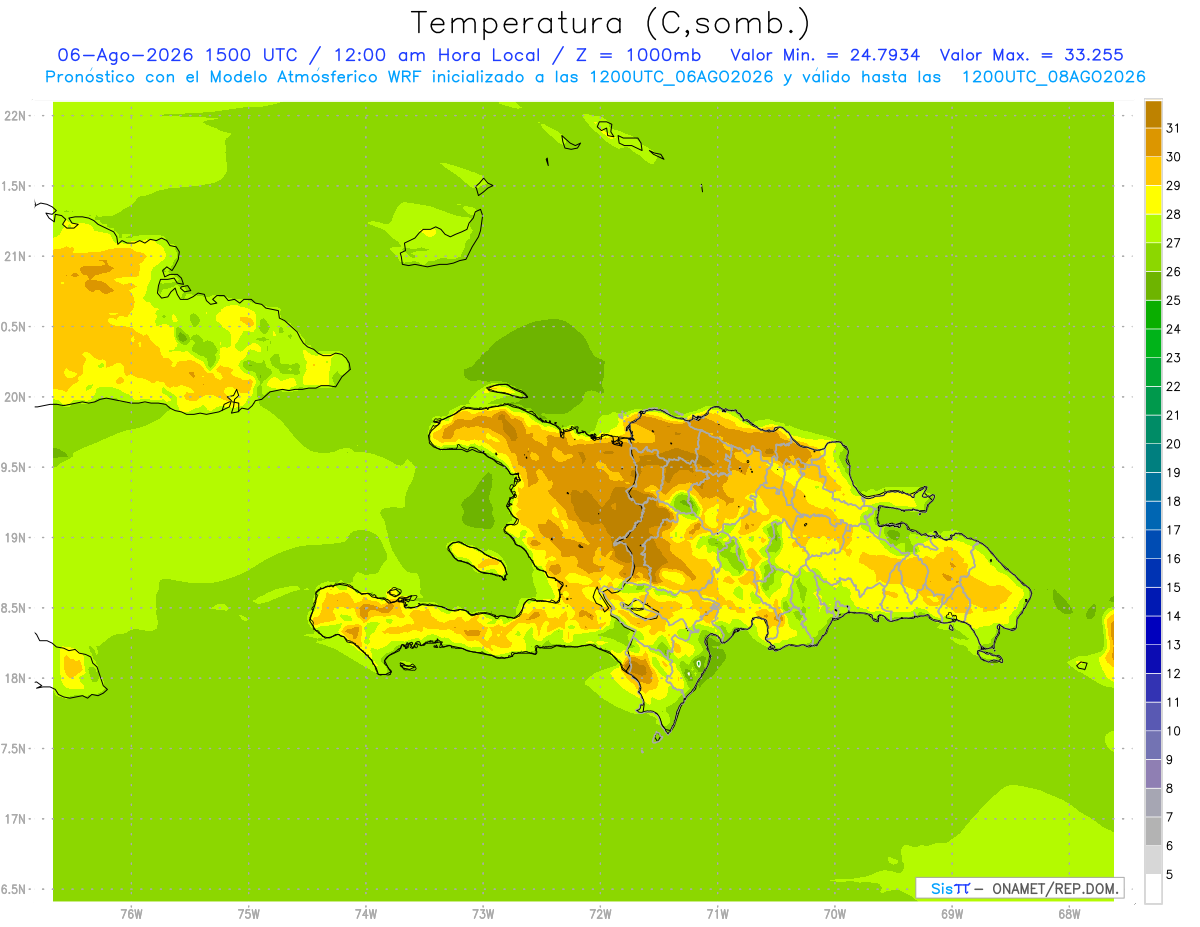
Task: Click the "Temperatura (C,somb.)" title
Action: (x=611, y=23)
